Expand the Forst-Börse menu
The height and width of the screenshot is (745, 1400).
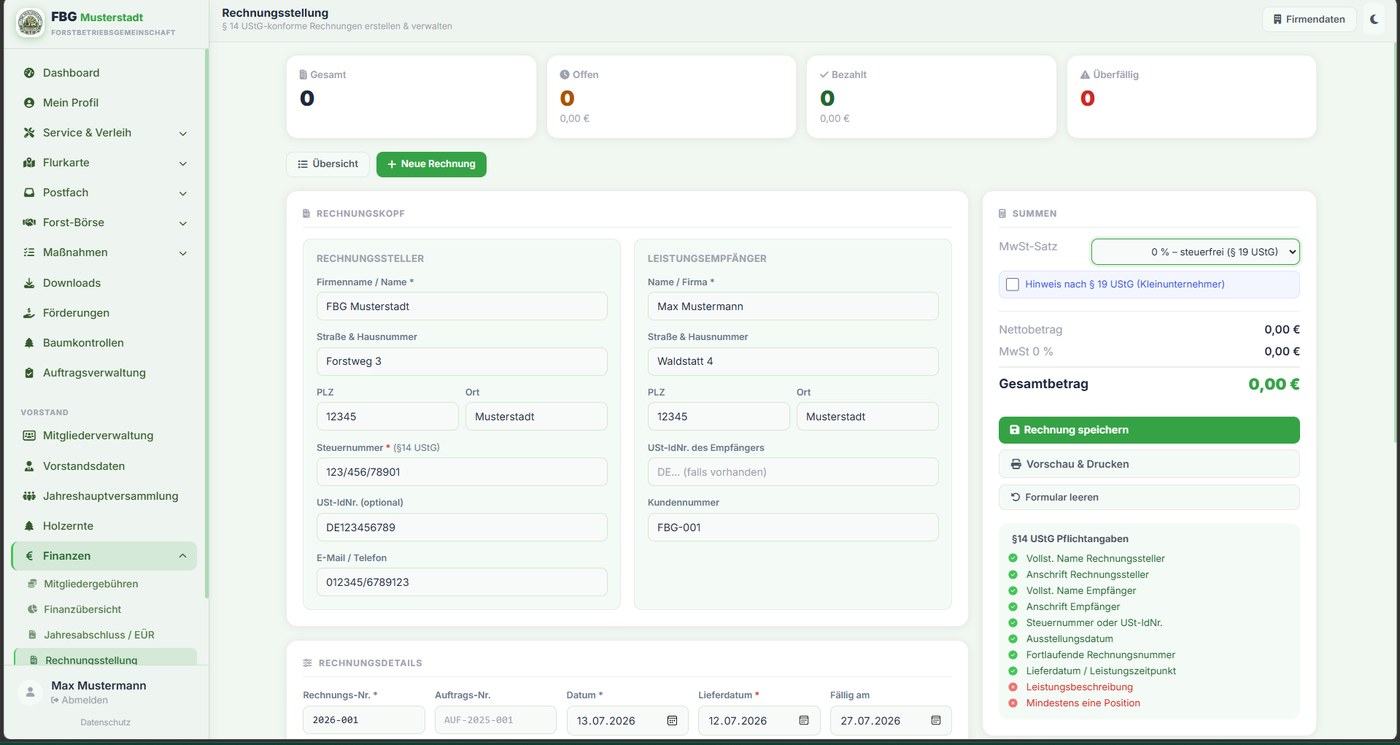pyautogui.click(x=183, y=223)
